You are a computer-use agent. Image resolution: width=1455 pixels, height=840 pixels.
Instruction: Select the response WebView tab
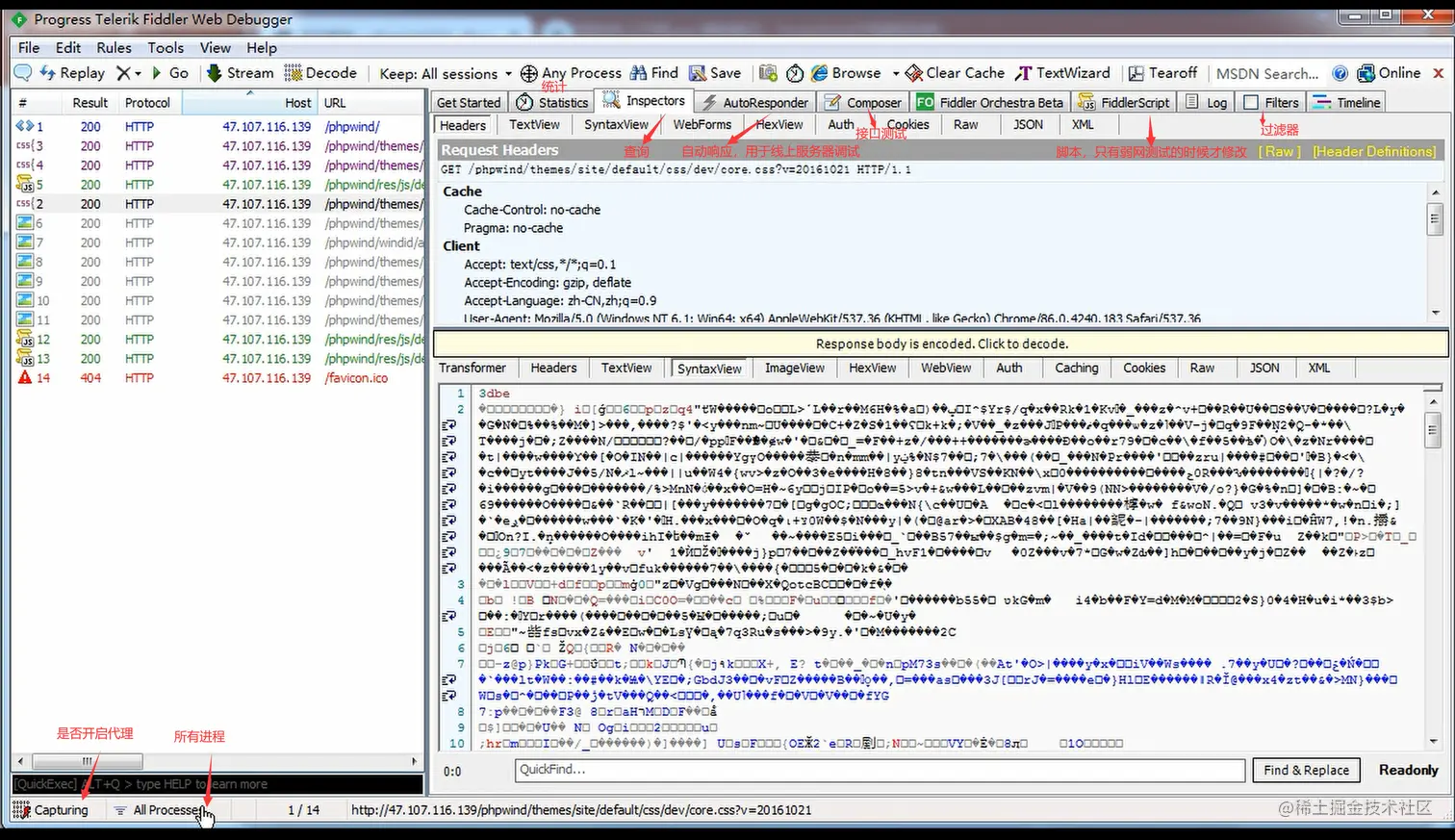[x=946, y=369]
